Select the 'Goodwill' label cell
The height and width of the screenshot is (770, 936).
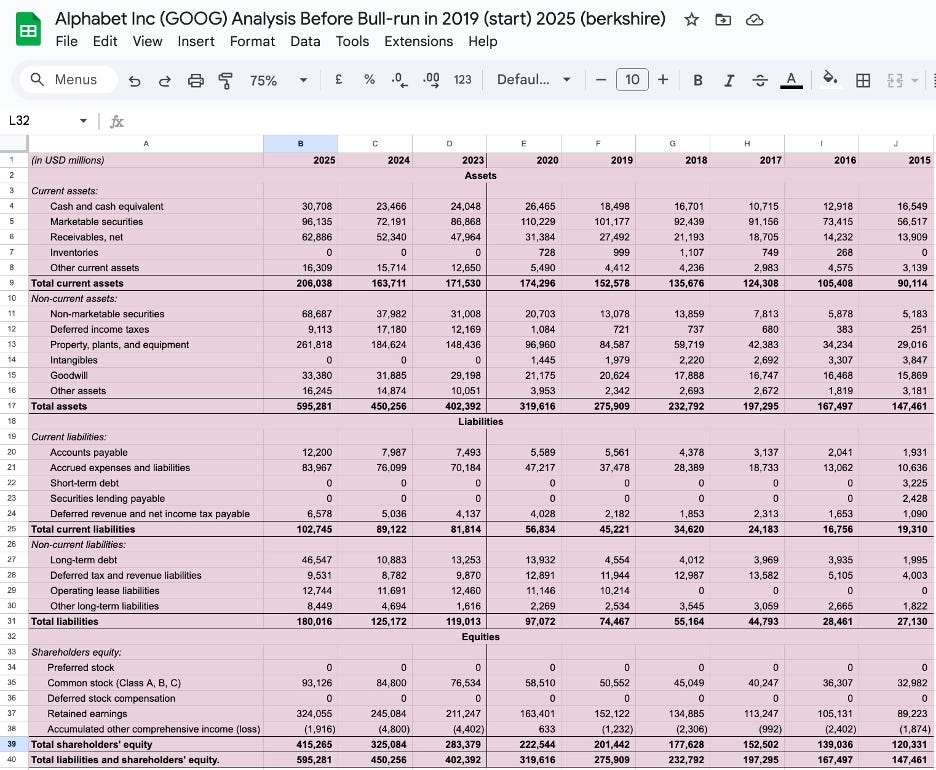coord(146,375)
